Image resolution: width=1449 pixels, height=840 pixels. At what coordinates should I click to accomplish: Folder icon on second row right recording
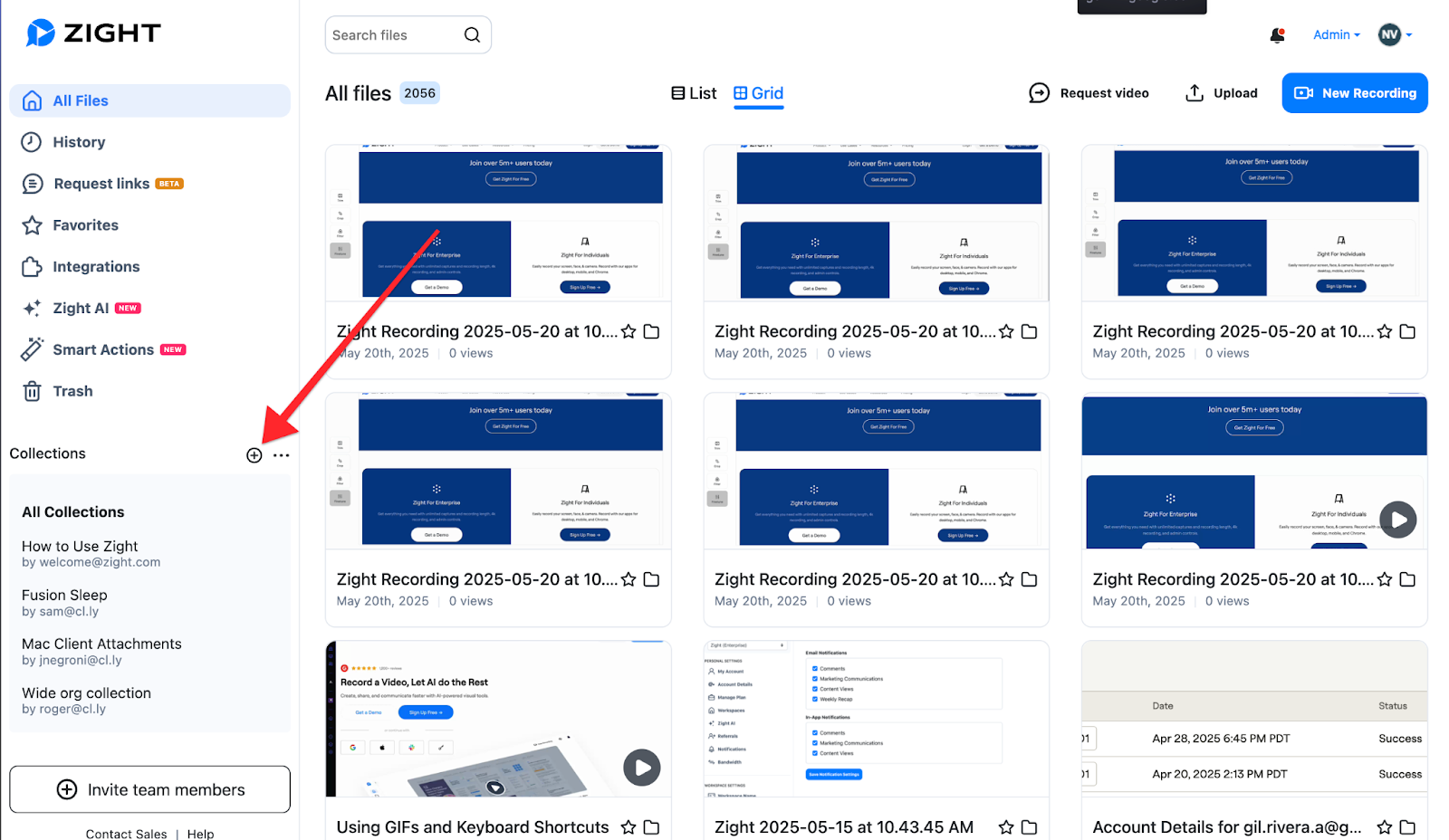click(1407, 579)
